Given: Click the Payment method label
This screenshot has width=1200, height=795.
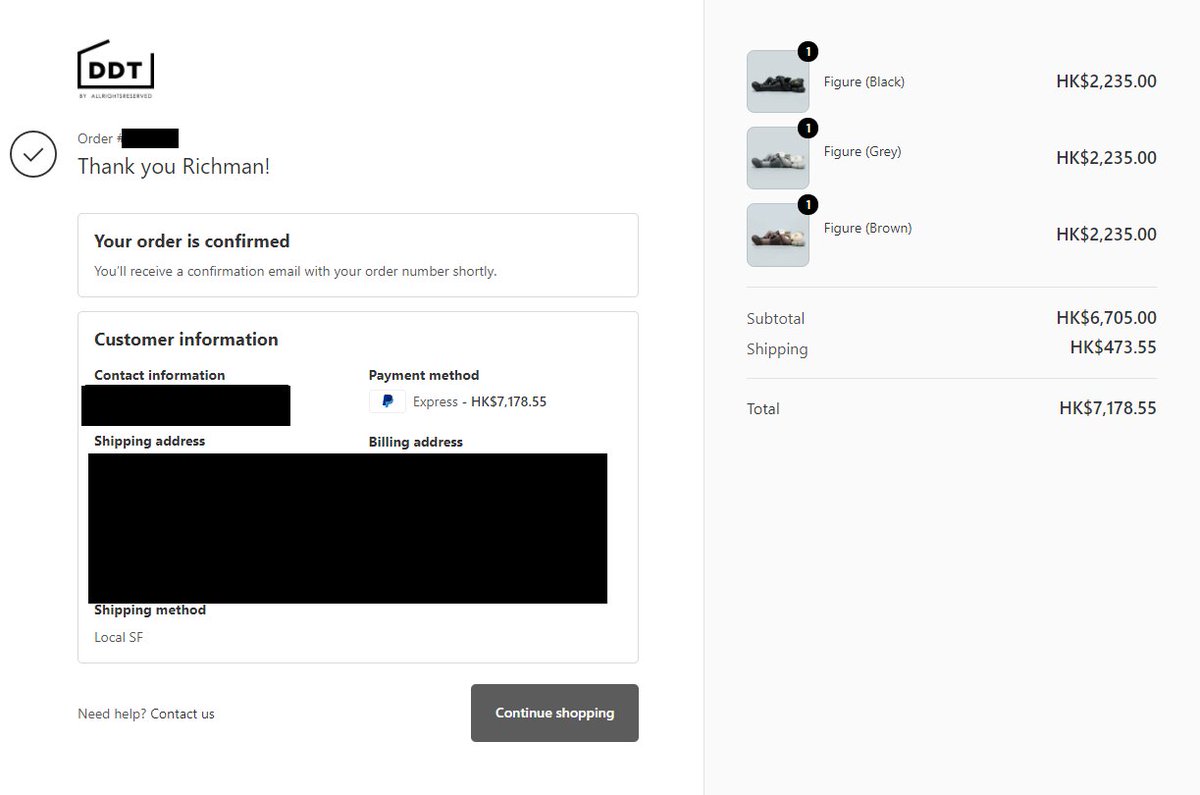Looking at the screenshot, I should coord(424,376).
